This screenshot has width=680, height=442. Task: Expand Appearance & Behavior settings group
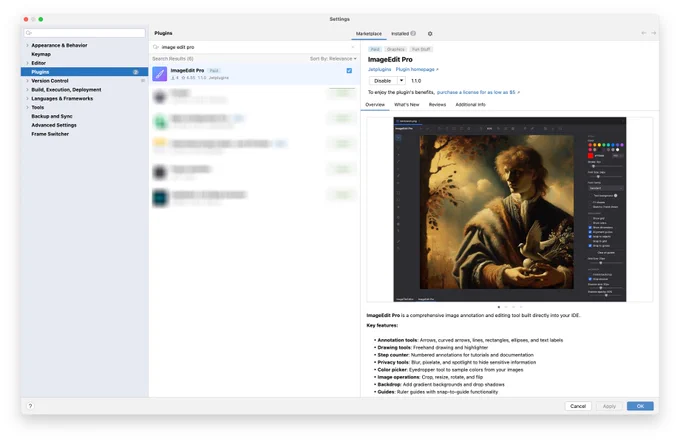point(27,45)
